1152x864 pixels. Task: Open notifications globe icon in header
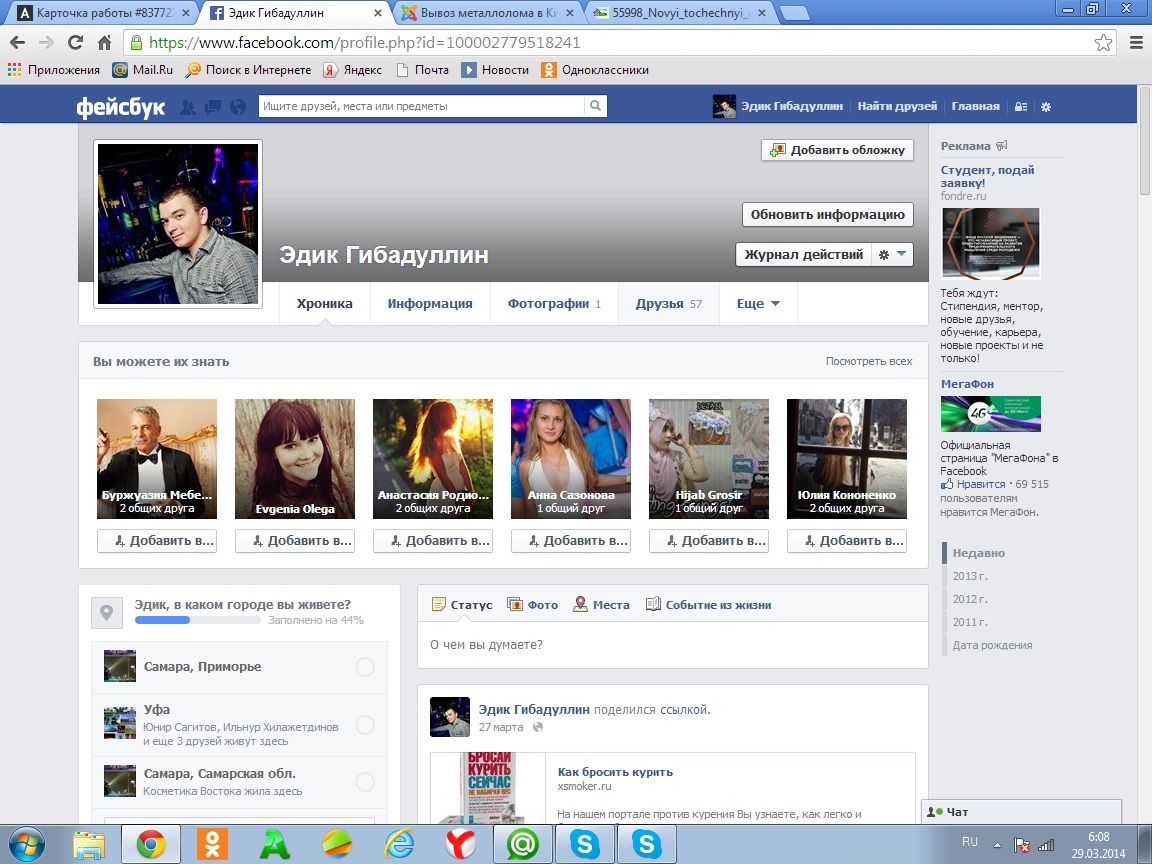[238, 107]
